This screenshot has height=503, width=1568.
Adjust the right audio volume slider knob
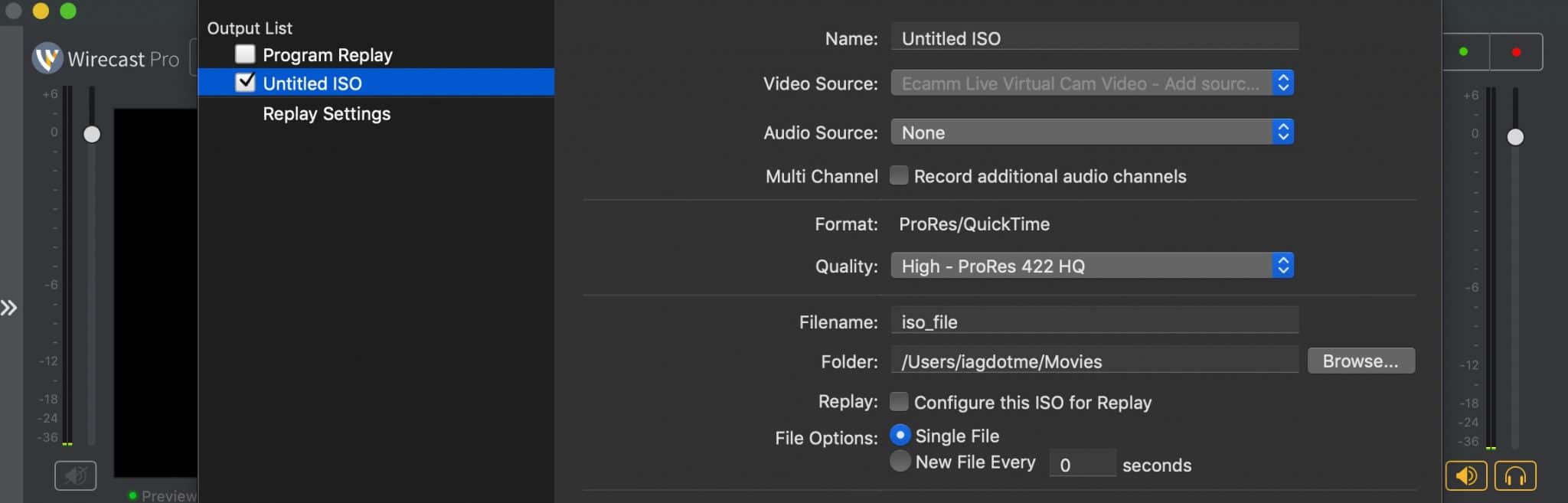[1515, 137]
